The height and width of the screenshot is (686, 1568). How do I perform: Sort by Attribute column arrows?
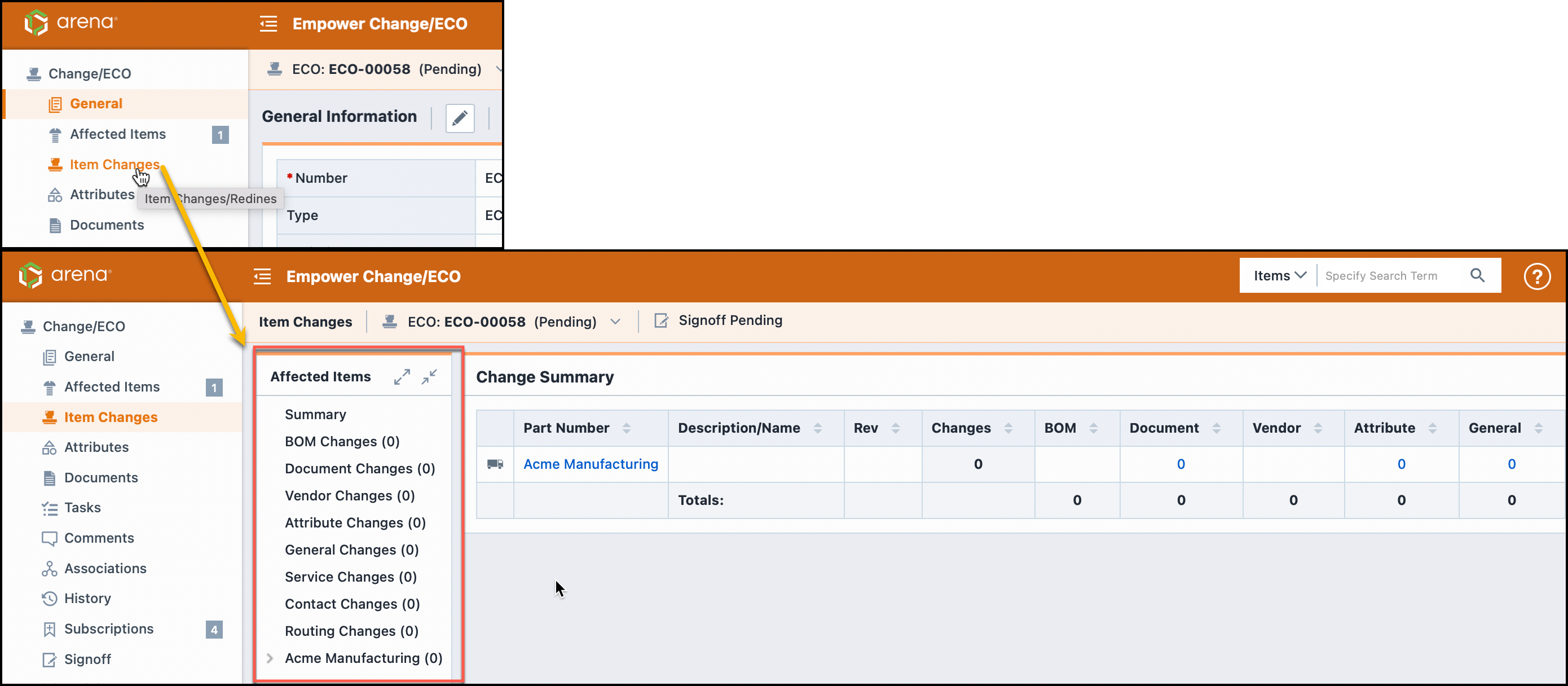1432,428
